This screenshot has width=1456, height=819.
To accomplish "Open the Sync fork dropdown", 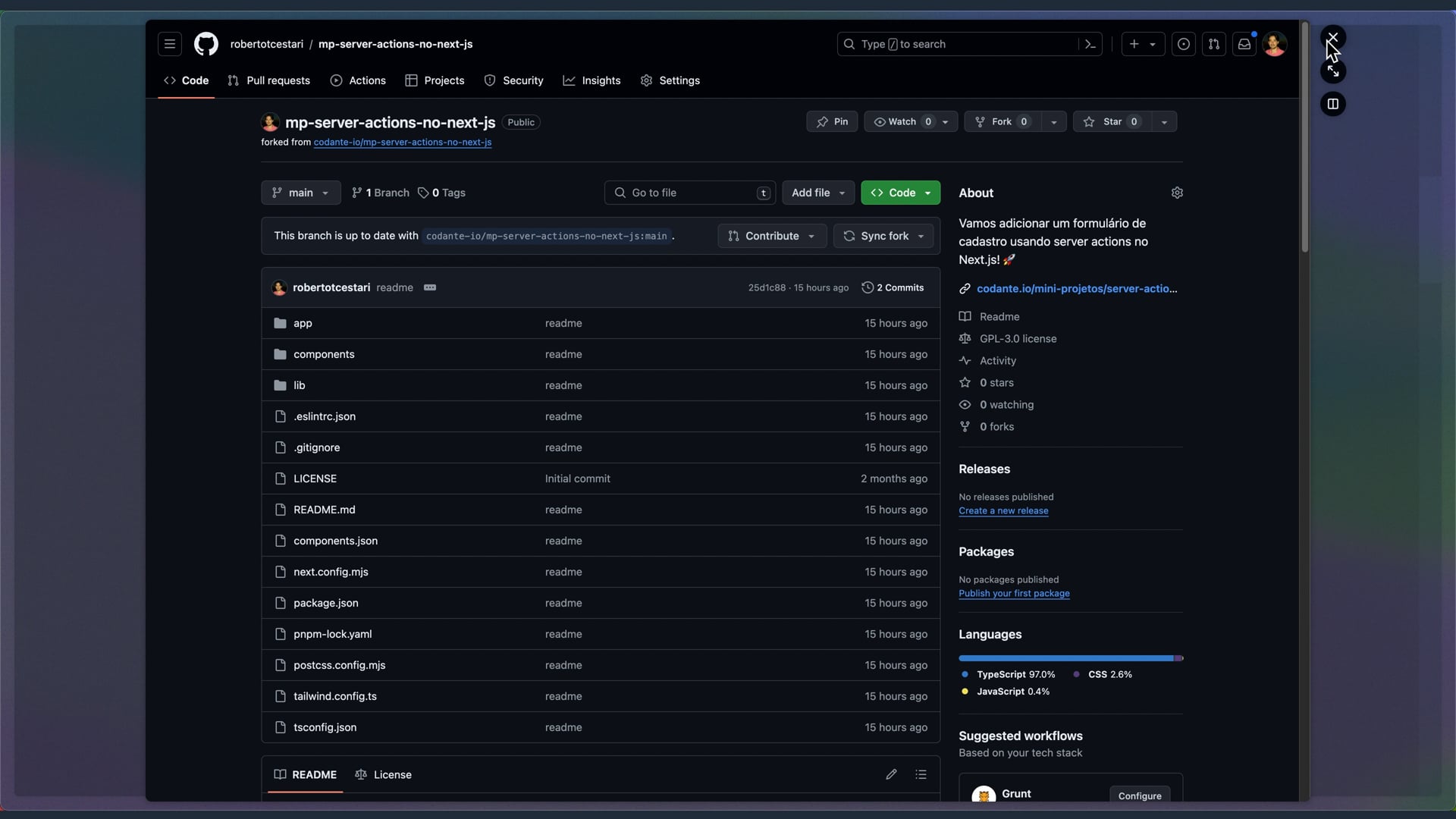I will click(x=883, y=236).
